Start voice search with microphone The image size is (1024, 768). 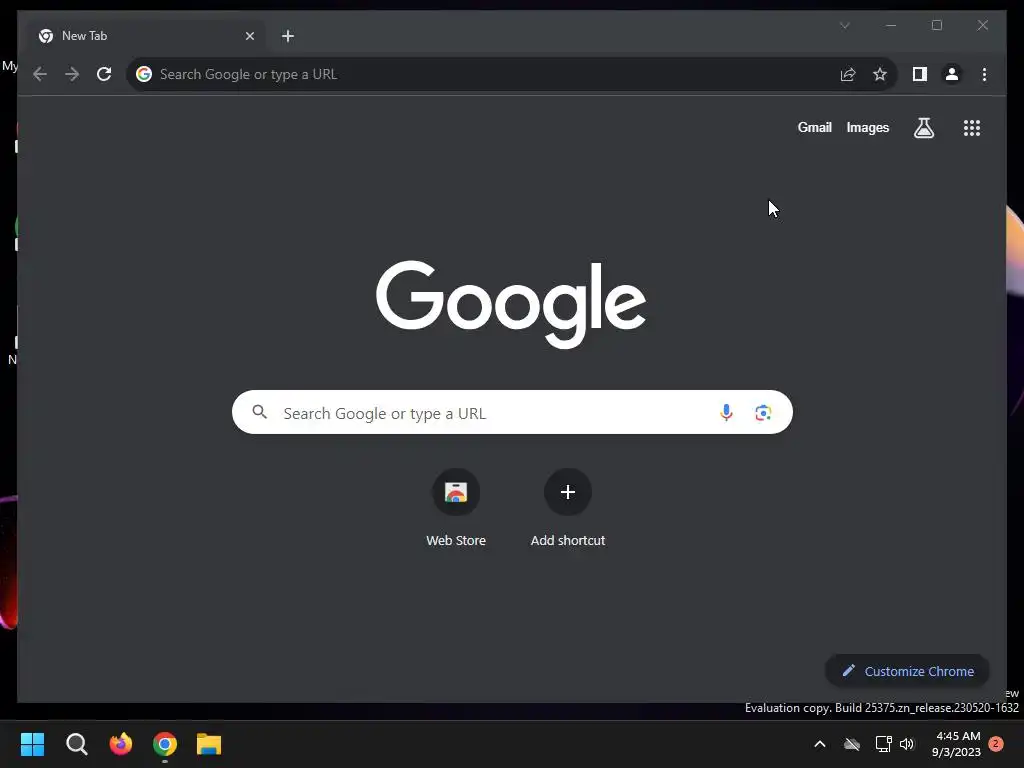point(726,413)
